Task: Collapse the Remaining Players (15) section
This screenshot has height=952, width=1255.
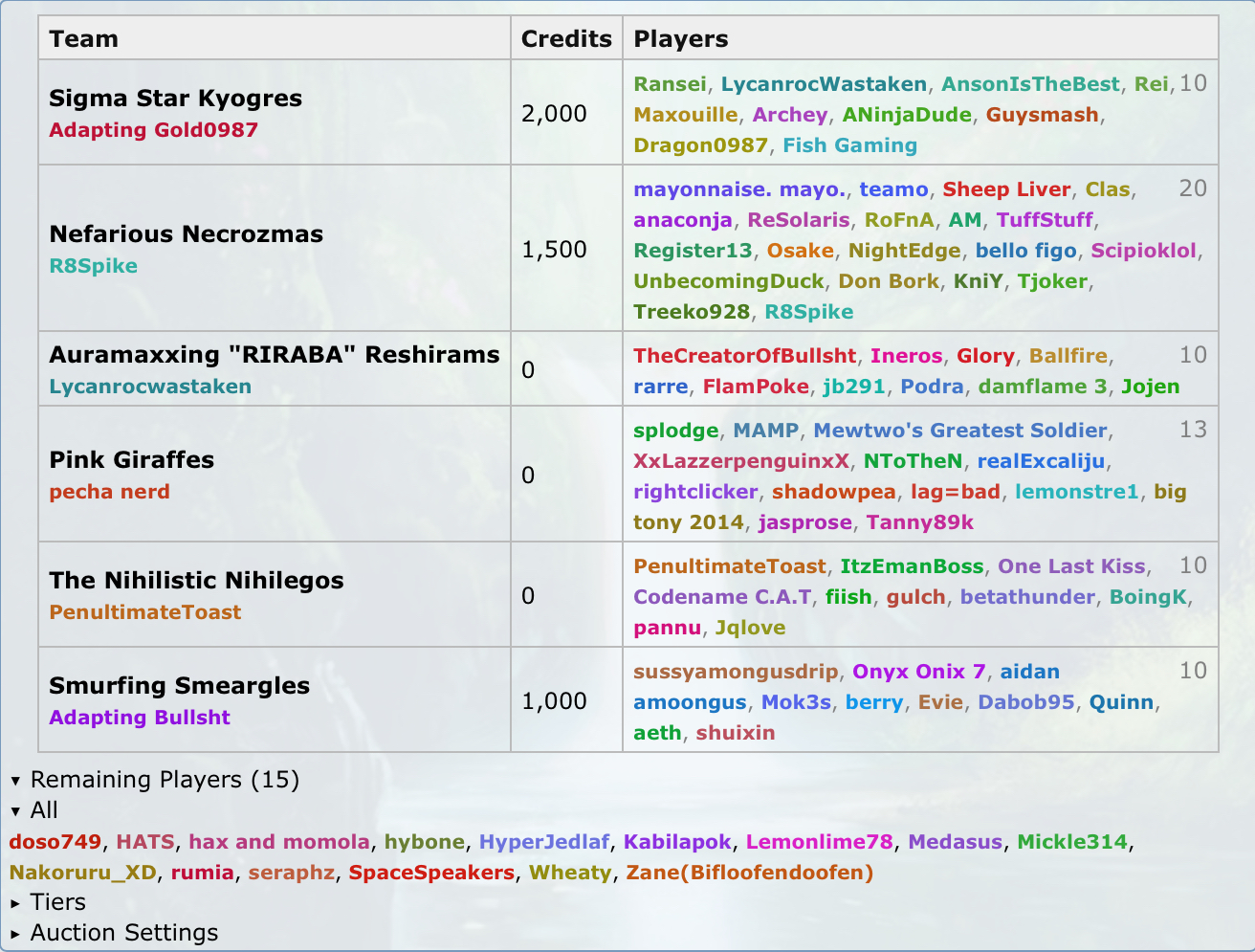Action: pyautogui.click(x=155, y=780)
